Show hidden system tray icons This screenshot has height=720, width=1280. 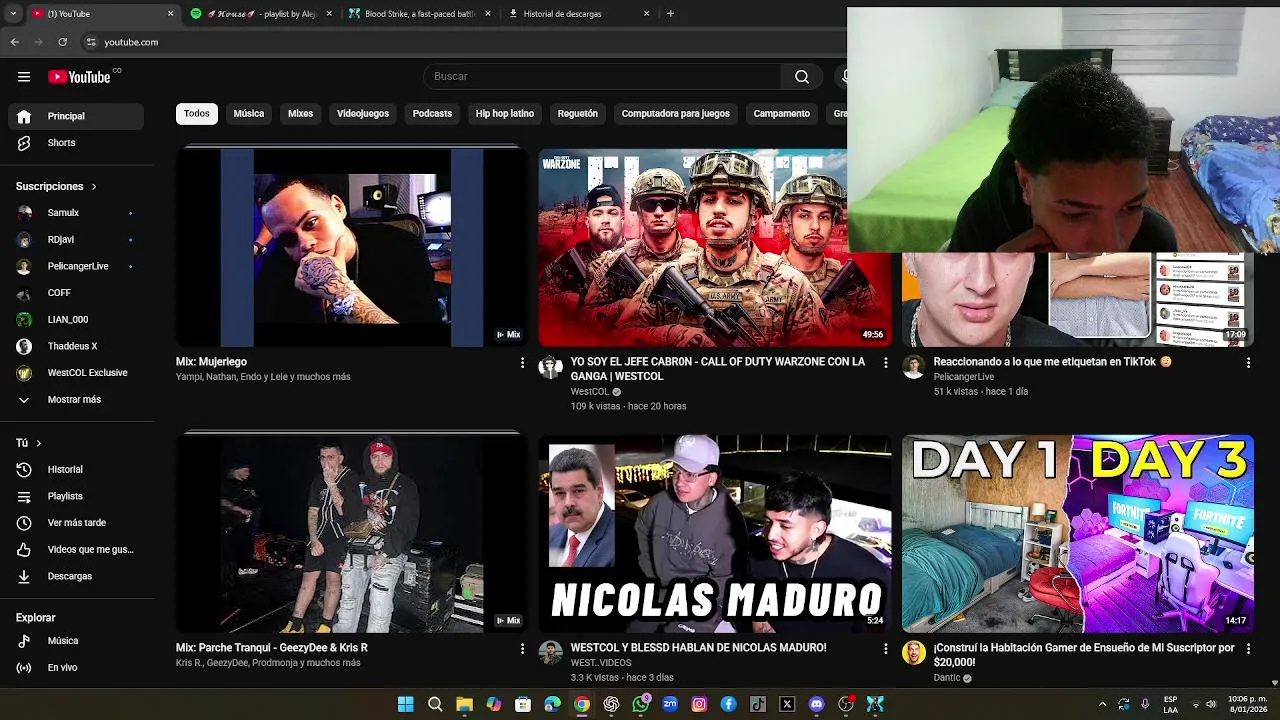[x=1102, y=704]
